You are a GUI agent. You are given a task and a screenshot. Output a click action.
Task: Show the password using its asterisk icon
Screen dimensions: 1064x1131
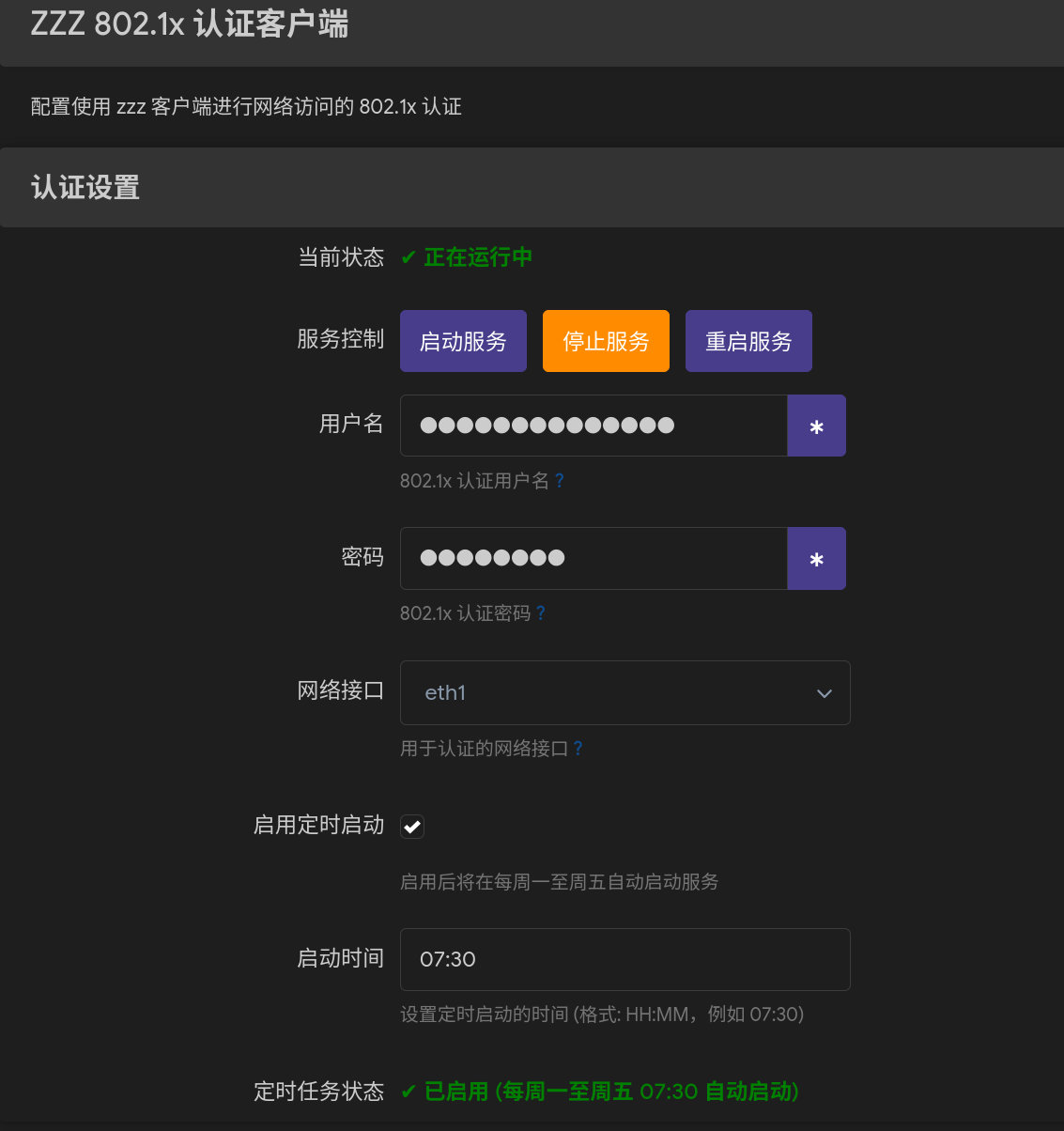click(816, 559)
